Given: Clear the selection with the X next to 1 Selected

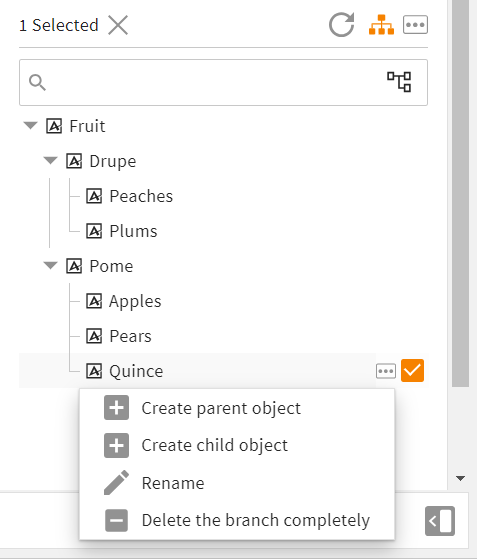Looking at the screenshot, I should tap(118, 25).
